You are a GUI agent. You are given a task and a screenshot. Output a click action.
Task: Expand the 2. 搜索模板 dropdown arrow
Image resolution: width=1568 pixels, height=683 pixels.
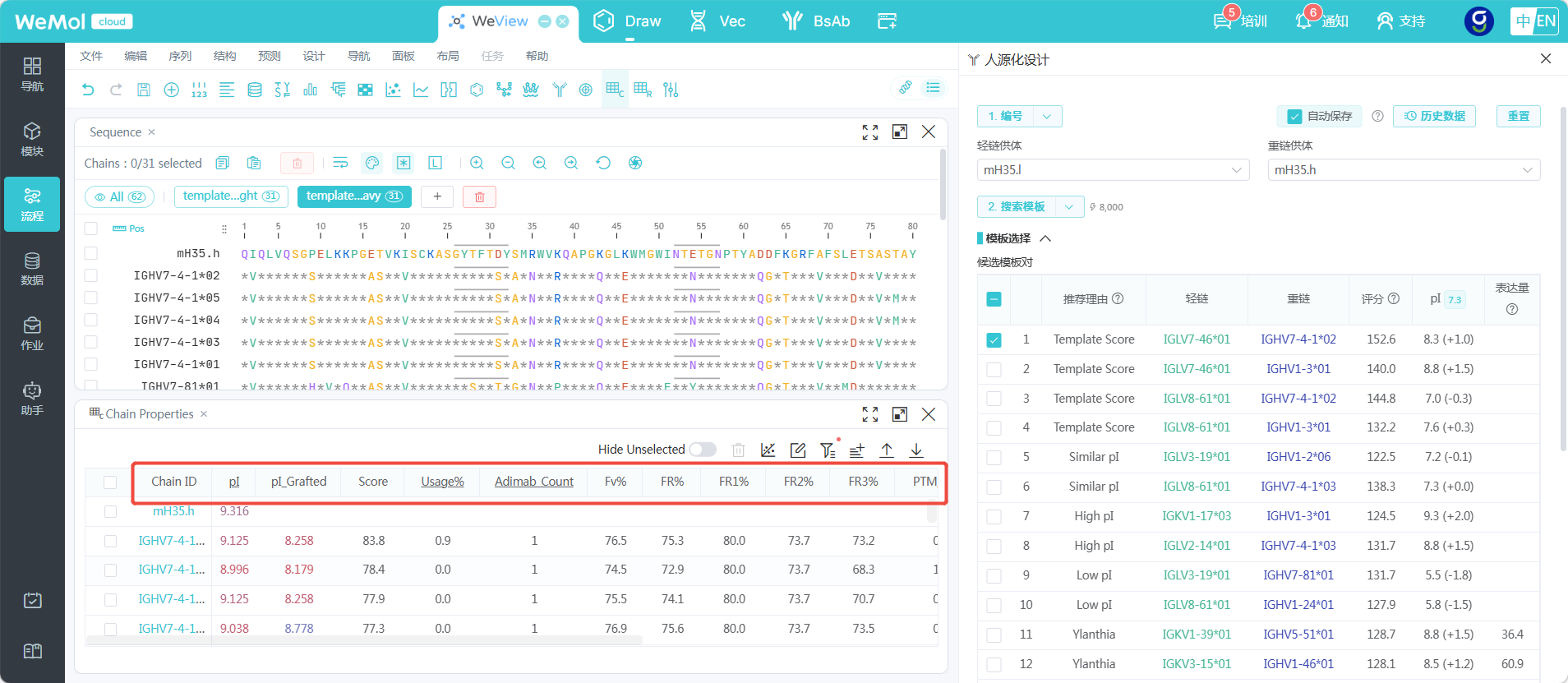point(1068,207)
